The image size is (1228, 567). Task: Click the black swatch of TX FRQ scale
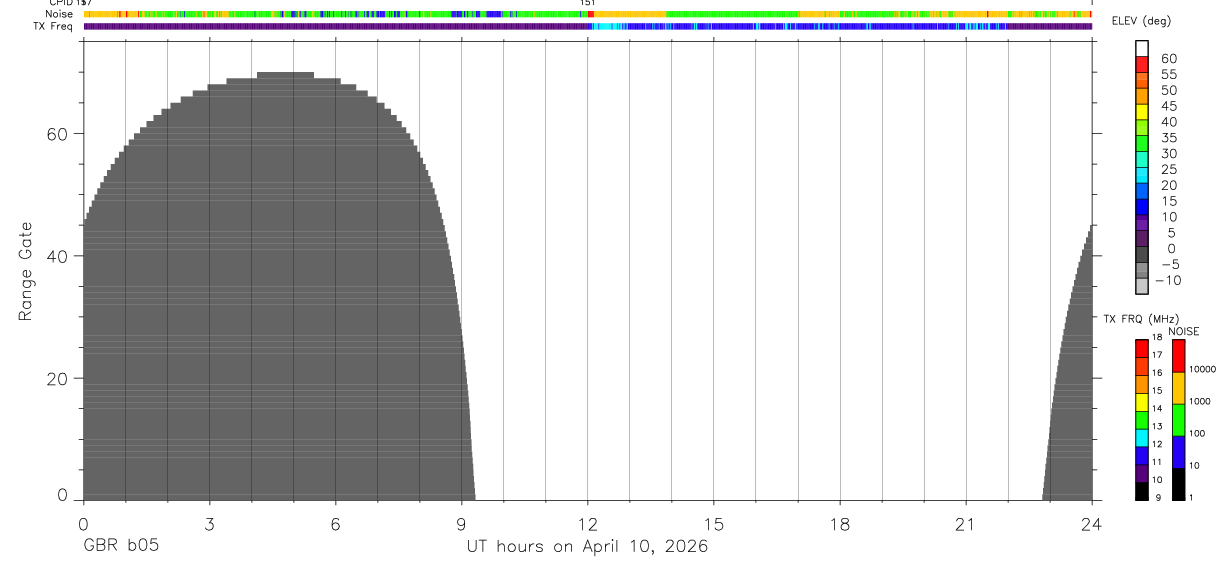pyautogui.click(x=1142, y=491)
